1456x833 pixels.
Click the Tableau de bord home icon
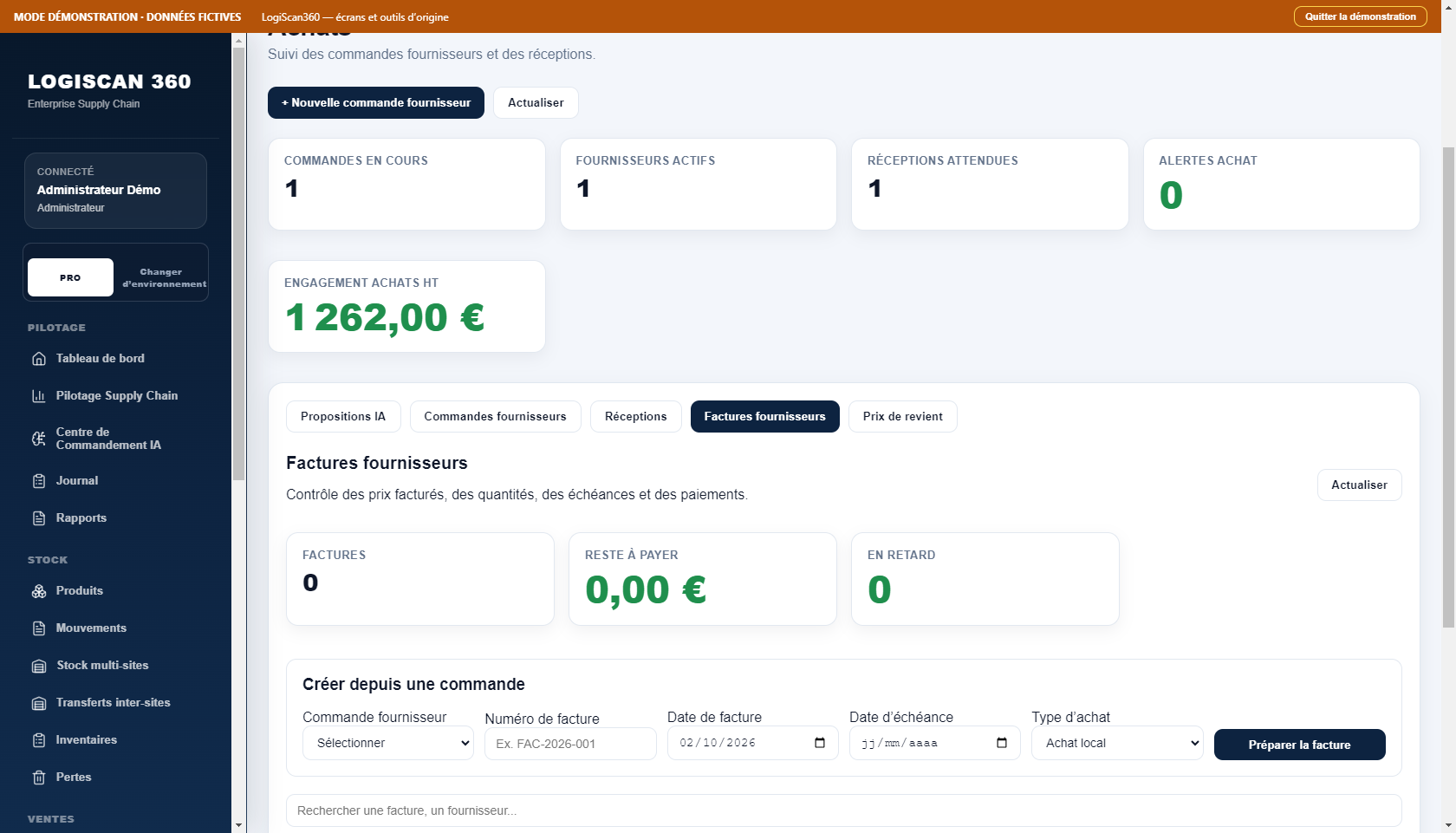point(39,359)
